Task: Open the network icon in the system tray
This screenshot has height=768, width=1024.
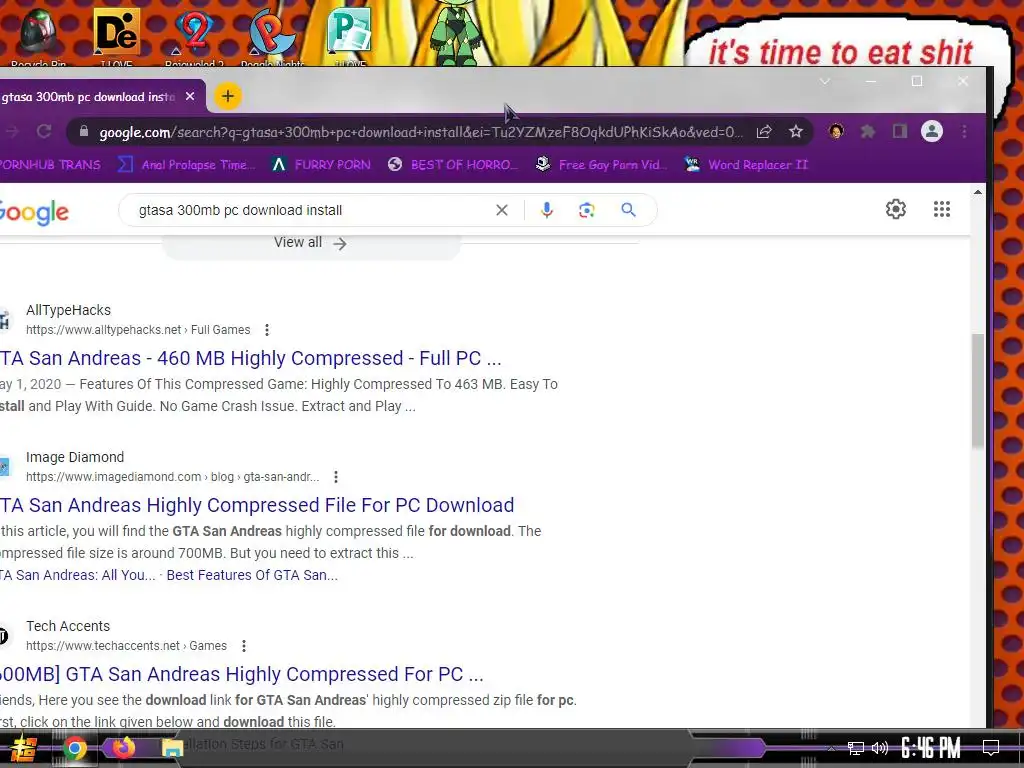Action: tap(856, 748)
